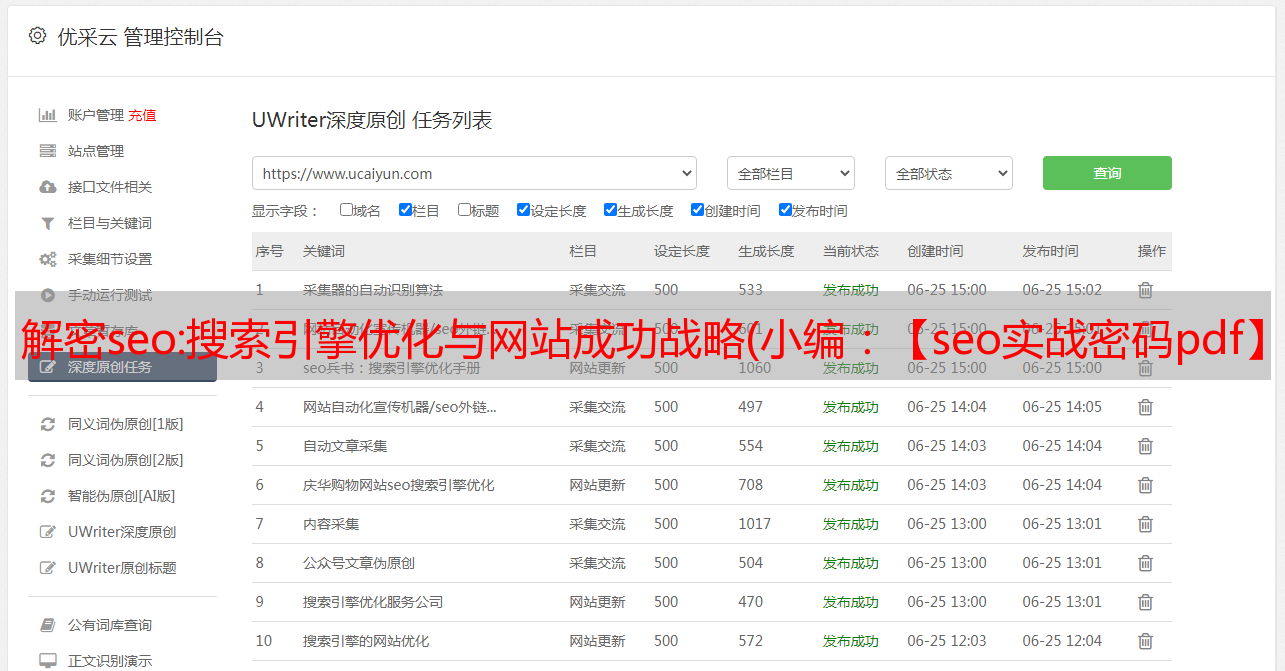
Task: Delete task row 自动文章采集 via trash icon
Action: pyautogui.click(x=1145, y=446)
